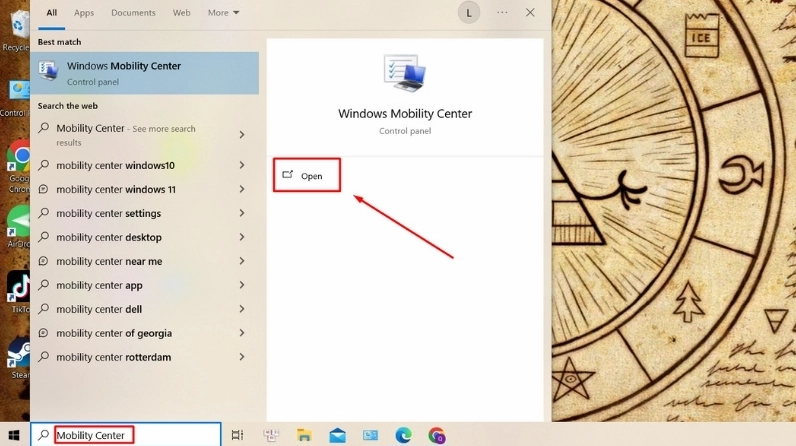Select 'mobility center dell' suggestion
The image size is (796, 446).
pos(99,309)
